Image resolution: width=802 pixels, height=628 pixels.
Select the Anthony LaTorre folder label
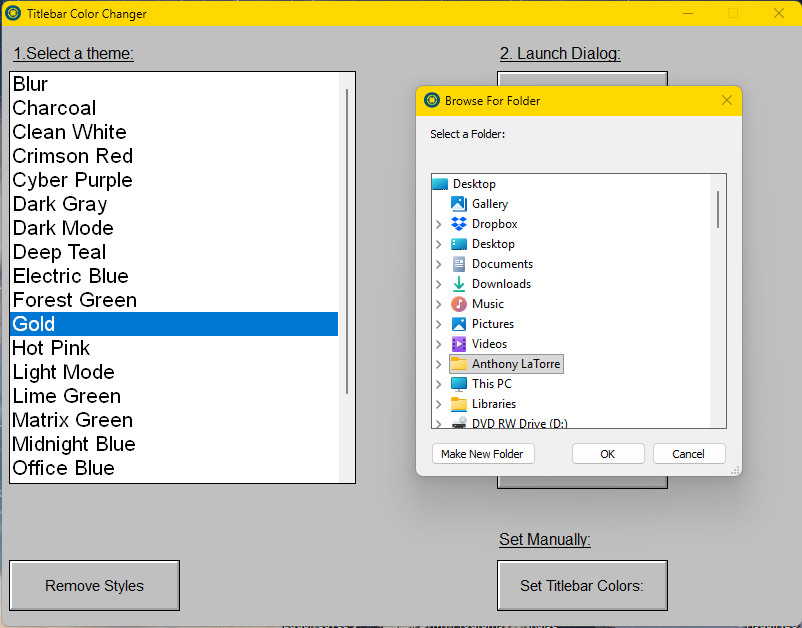point(516,364)
